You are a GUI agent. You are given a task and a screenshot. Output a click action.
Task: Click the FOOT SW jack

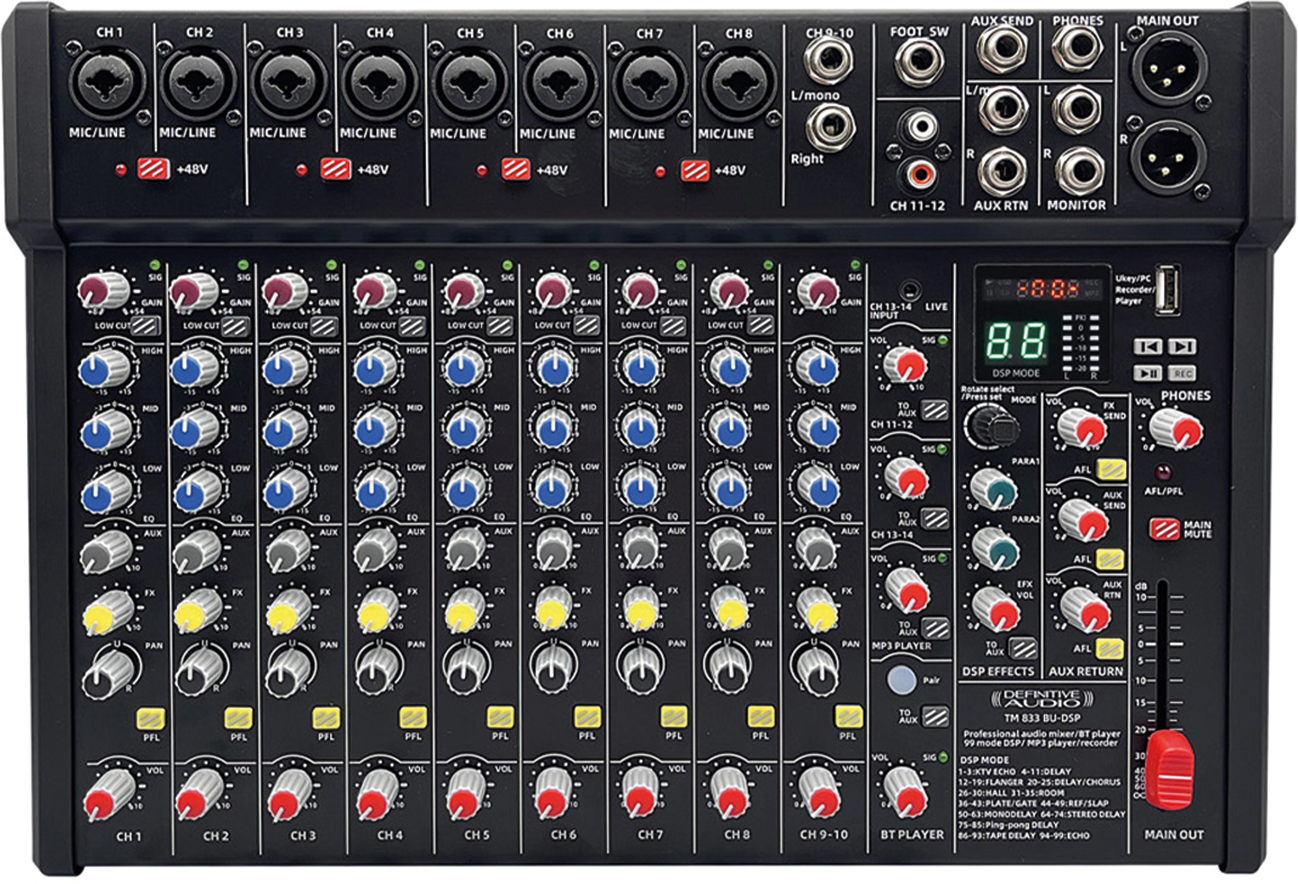coord(919,63)
